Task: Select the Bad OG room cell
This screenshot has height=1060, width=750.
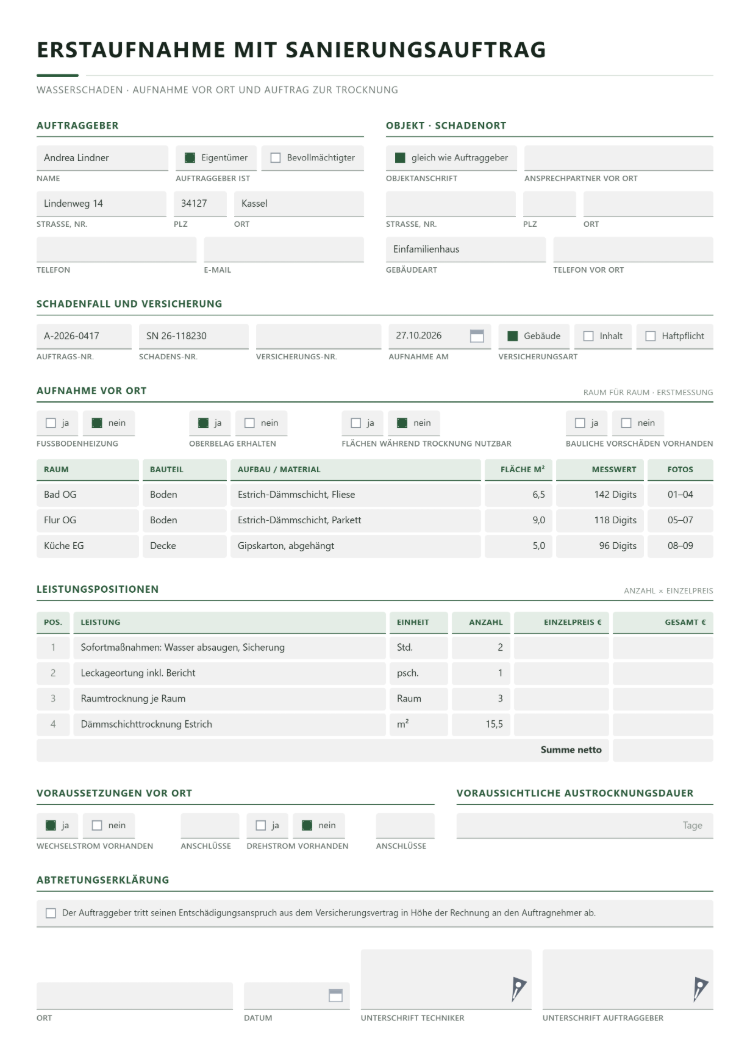Action: 88,495
